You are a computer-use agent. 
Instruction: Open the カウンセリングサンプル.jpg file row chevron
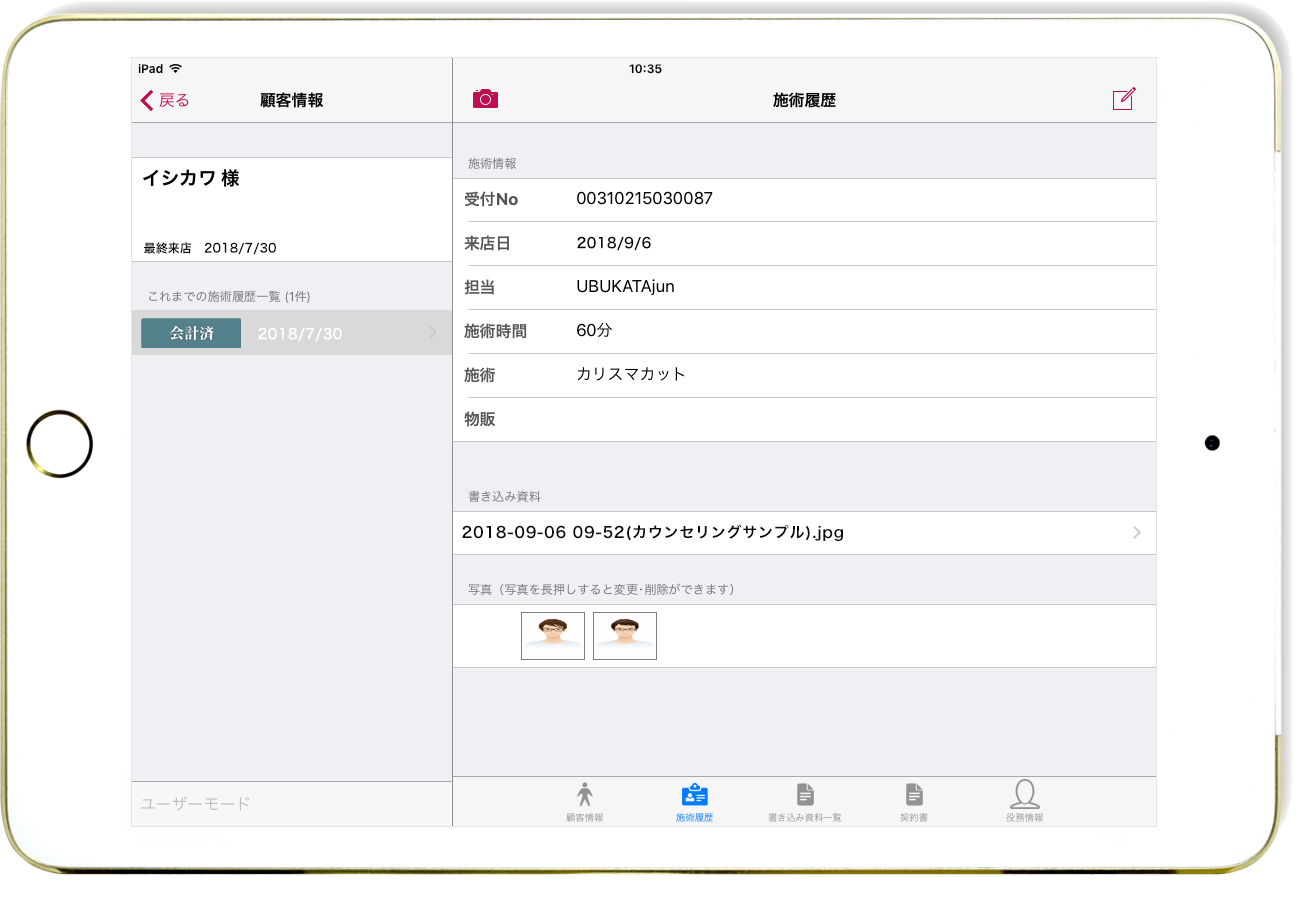[1136, 533]
